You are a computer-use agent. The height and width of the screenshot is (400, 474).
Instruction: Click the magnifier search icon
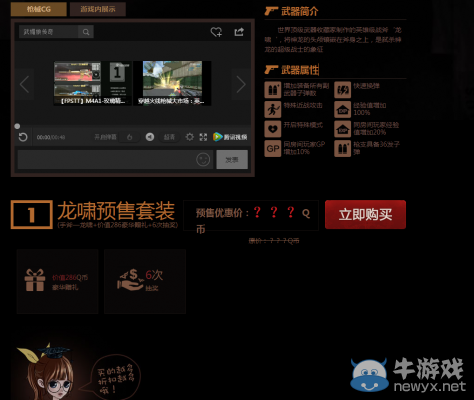tap(86, 32)
